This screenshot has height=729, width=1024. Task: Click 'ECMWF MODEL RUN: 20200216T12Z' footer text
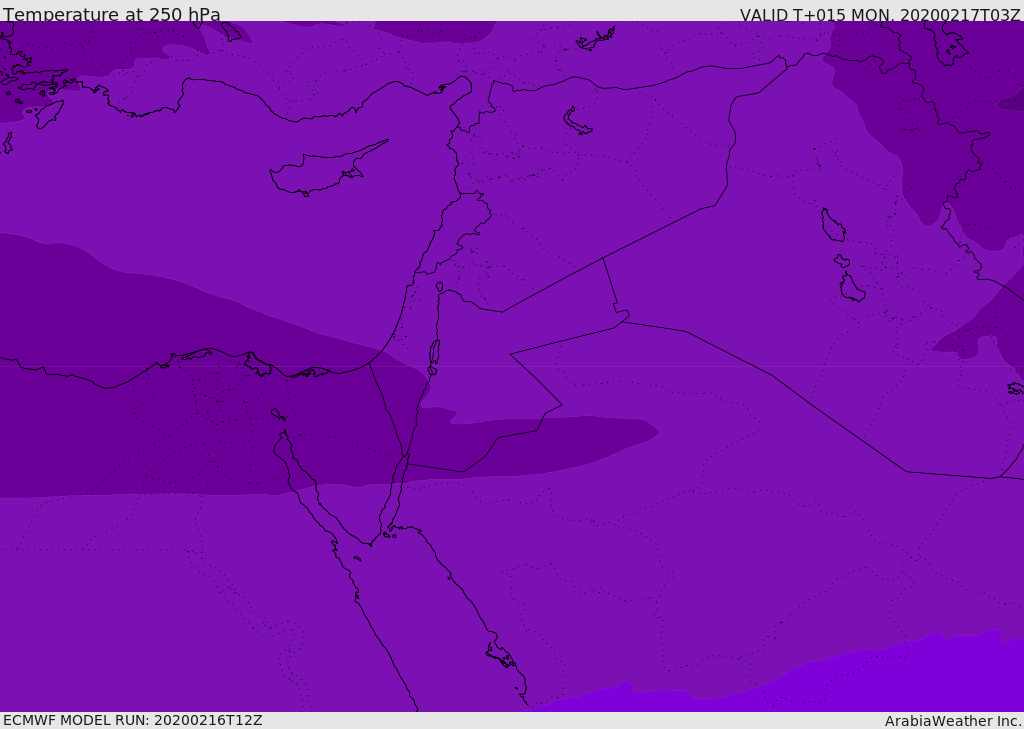[x=133, y=720]
